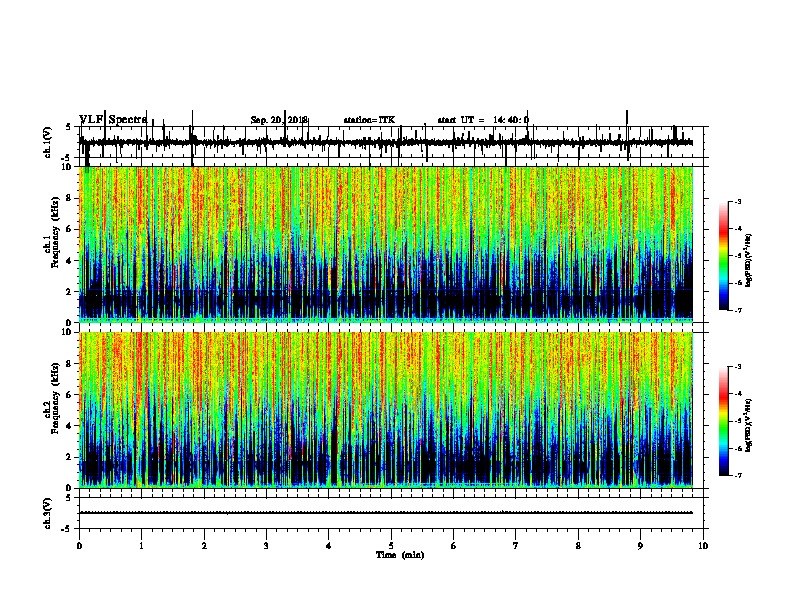792x612 pixels.
Task: Click the "7" minute tick label
Action: point(516,546)
